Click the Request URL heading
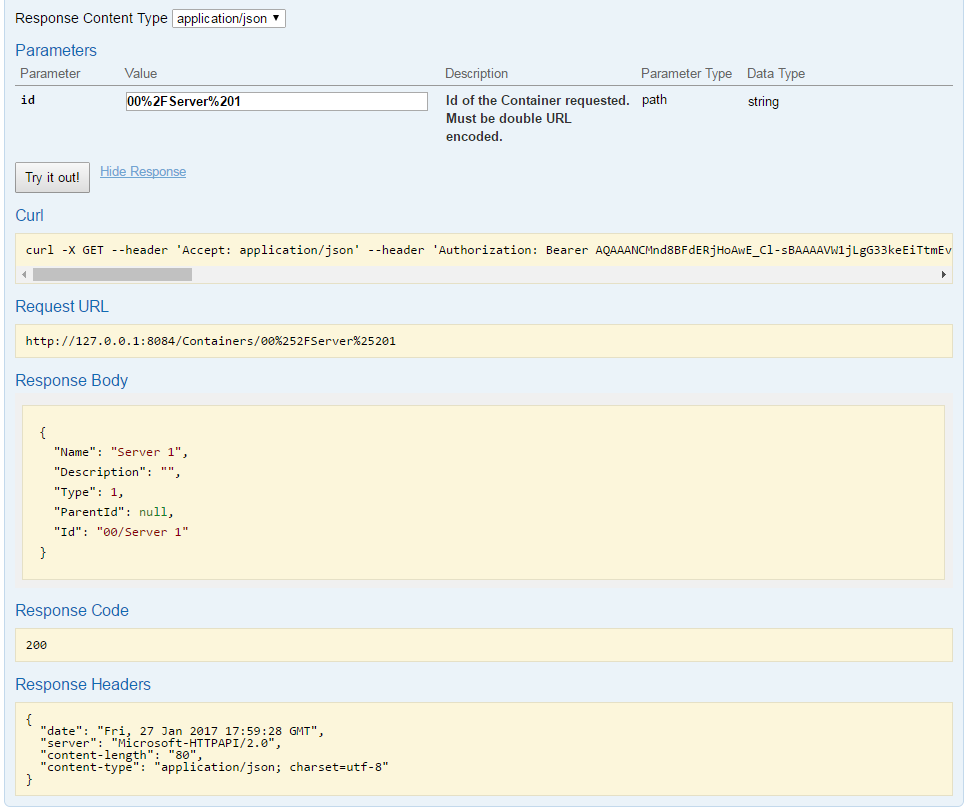Viewport: 972px width, 812px height. 62,306
